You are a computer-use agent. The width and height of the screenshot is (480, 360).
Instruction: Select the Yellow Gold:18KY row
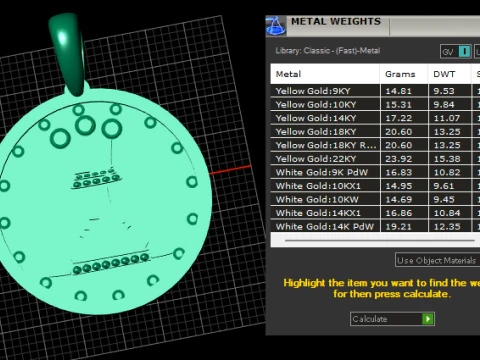[x=375, y=132]
